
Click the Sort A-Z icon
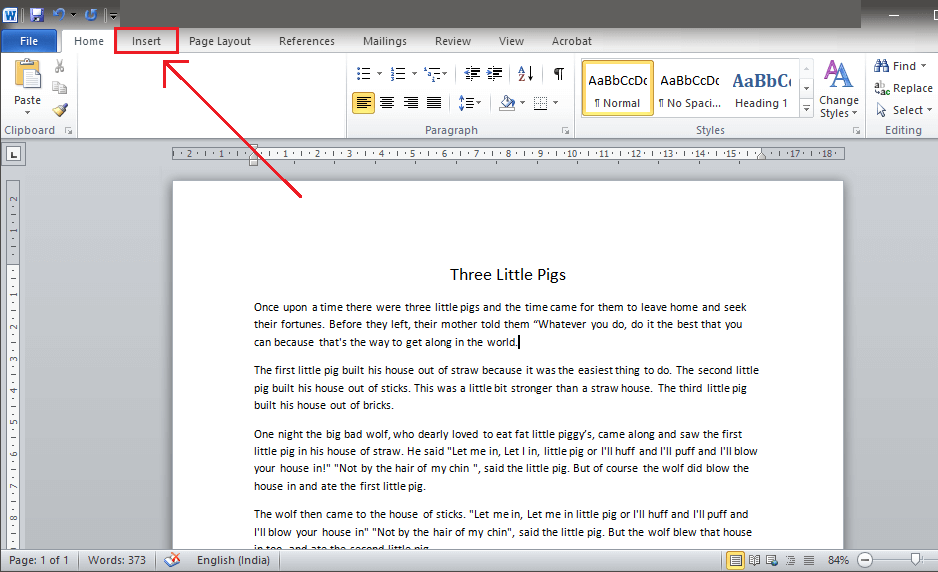coord(524,74)
